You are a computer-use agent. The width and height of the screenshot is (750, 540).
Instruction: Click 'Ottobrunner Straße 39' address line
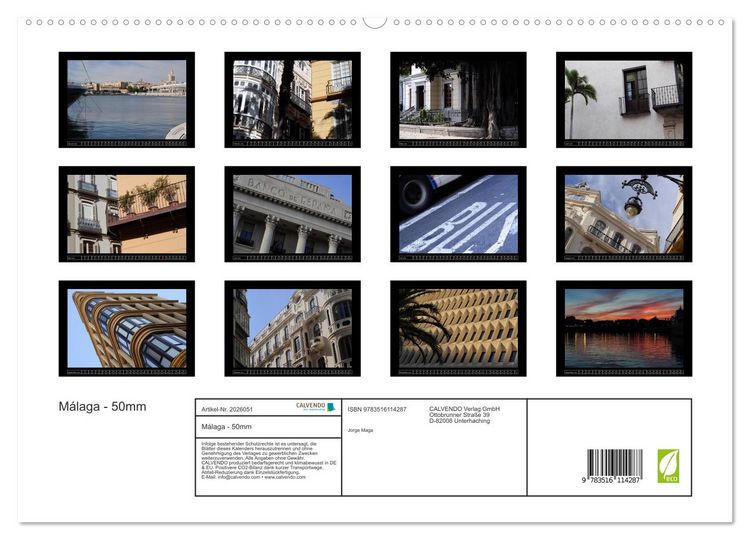pos(459,415)
